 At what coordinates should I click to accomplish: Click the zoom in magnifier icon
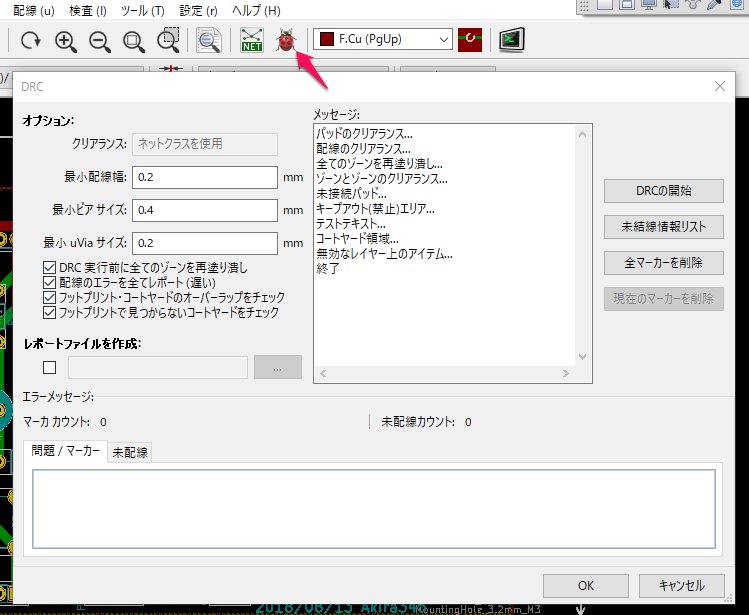[x=65, y=40]
